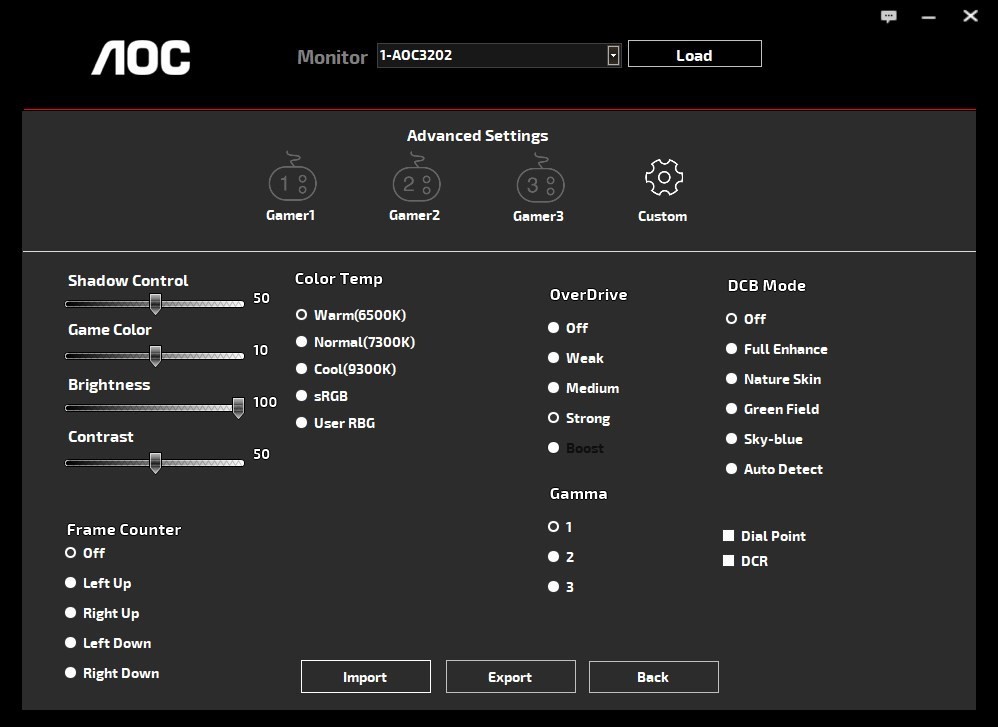Go back using the Back button

click(653, 677)
